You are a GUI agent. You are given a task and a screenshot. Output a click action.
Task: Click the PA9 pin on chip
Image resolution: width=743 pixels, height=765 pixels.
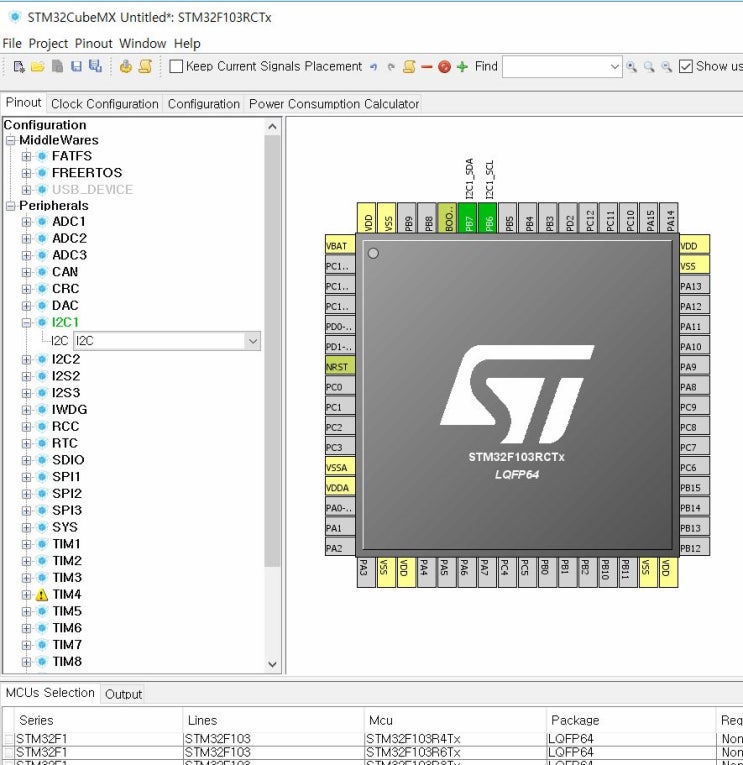coord(695,367)
